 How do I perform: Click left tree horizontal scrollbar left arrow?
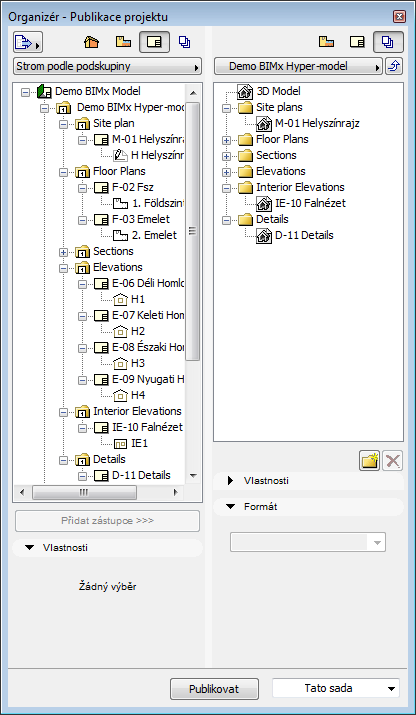point(23,492)
